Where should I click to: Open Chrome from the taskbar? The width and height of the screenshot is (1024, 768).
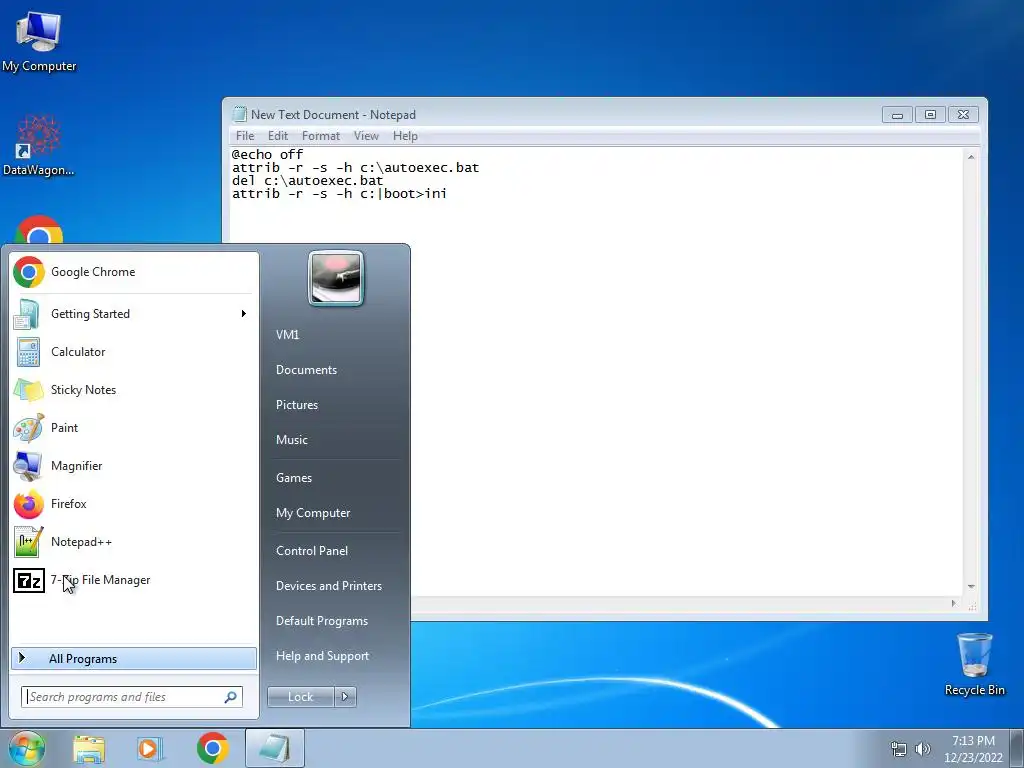pyautogui.click(x=213, y=748)
